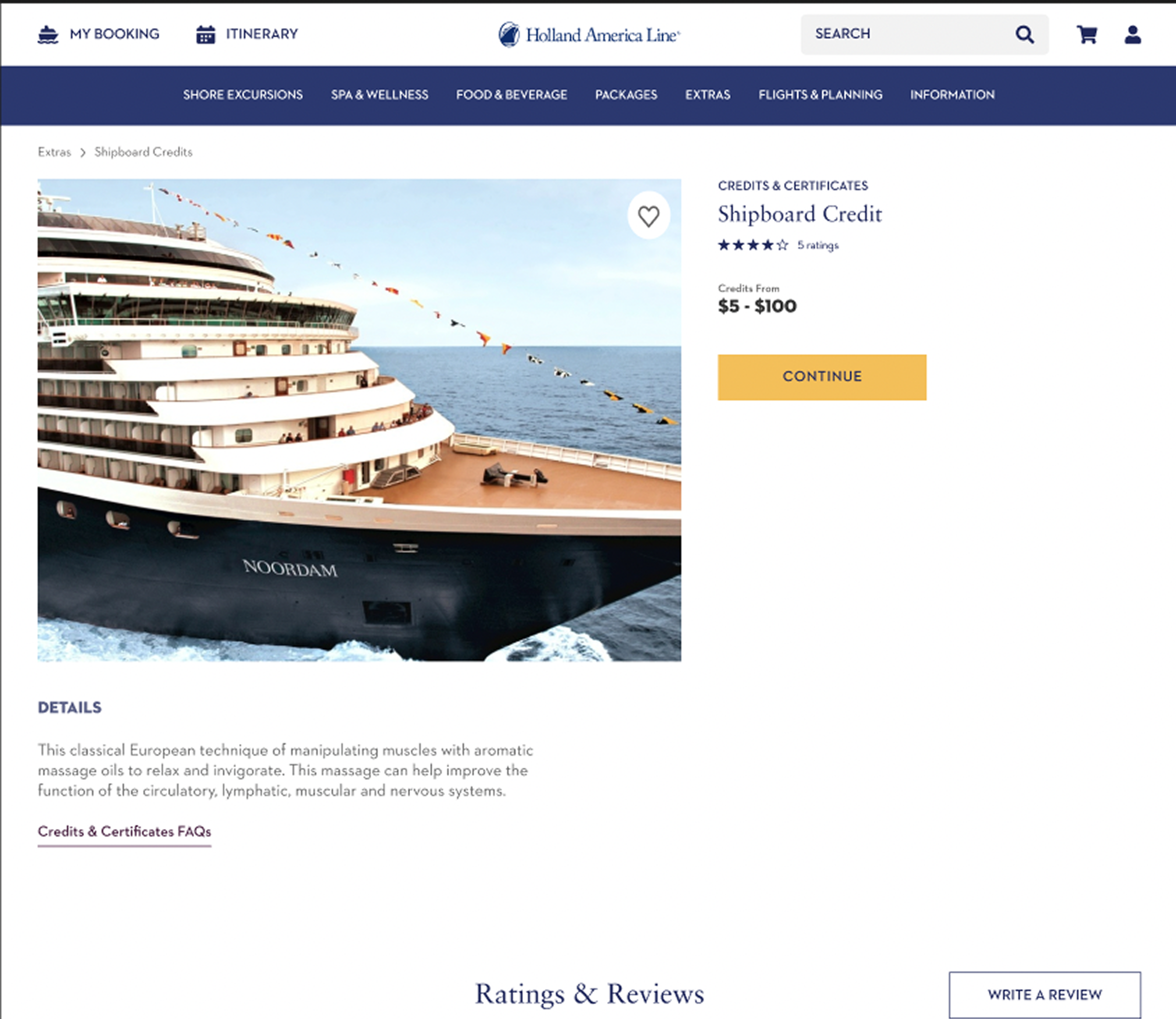Open the Flights & Planning menu
The image size is (1176, 1019).
[820, 95]
